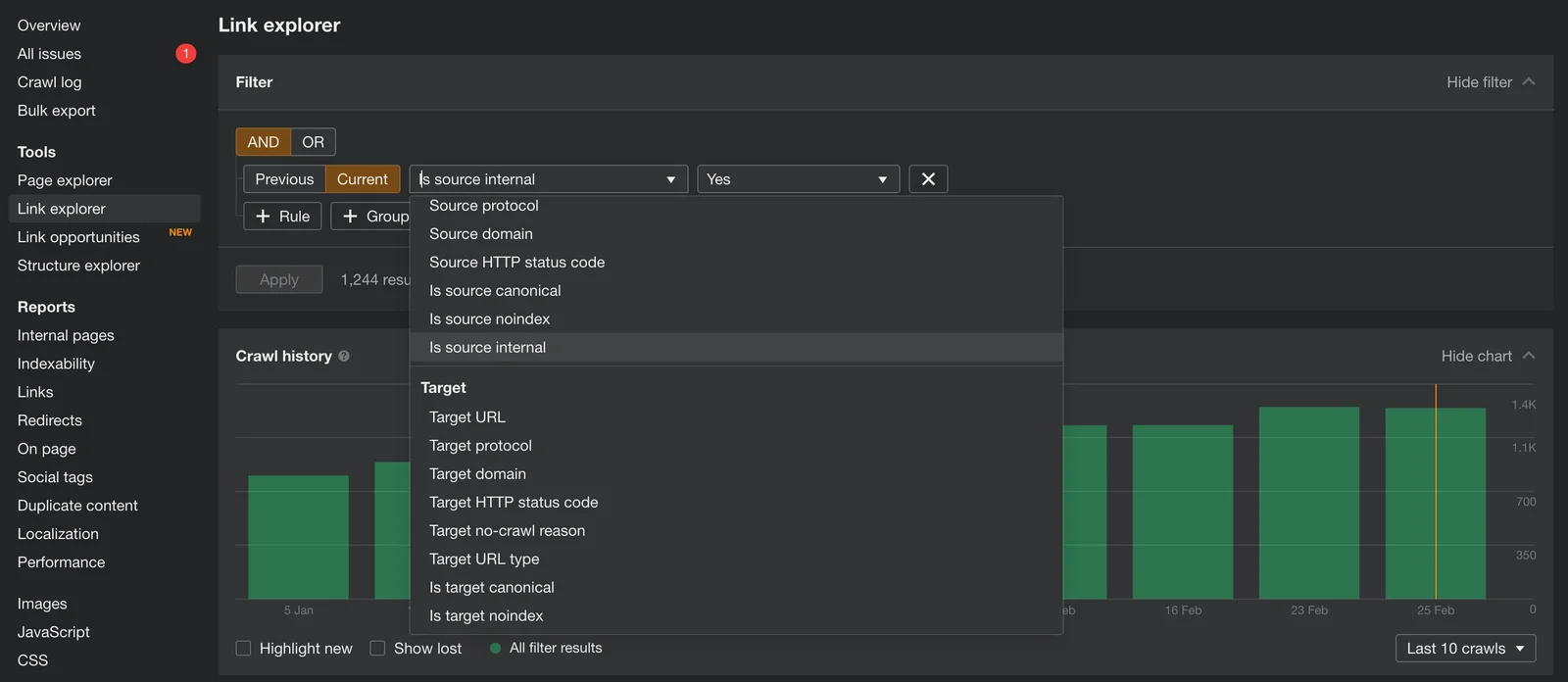This screenshot has width=1568, height=682.
Task: Click the plus icon on Rule button
Action: click(x=263, y=217)
